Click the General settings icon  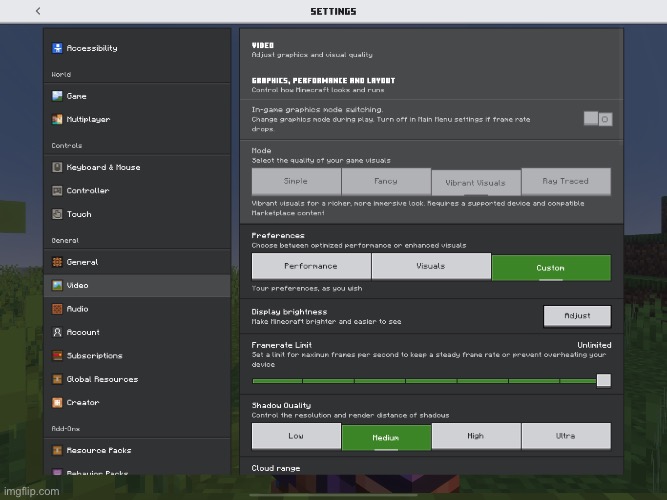tap(57, 262)
